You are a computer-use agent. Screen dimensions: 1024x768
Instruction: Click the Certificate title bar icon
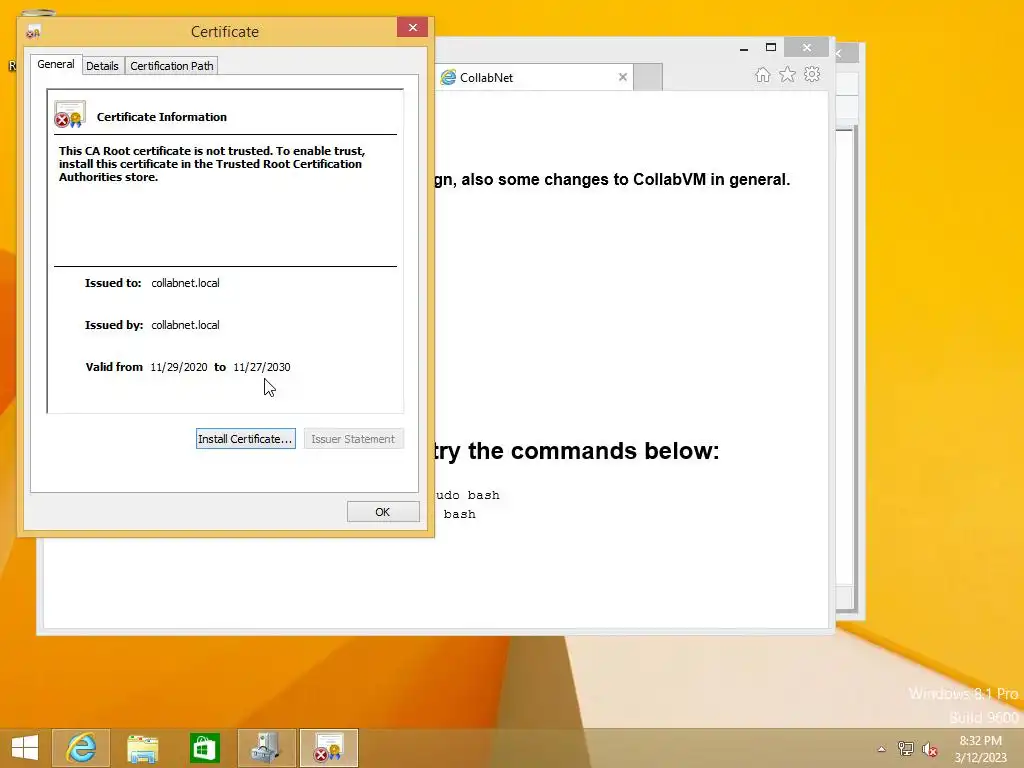(x=33, y=31)
